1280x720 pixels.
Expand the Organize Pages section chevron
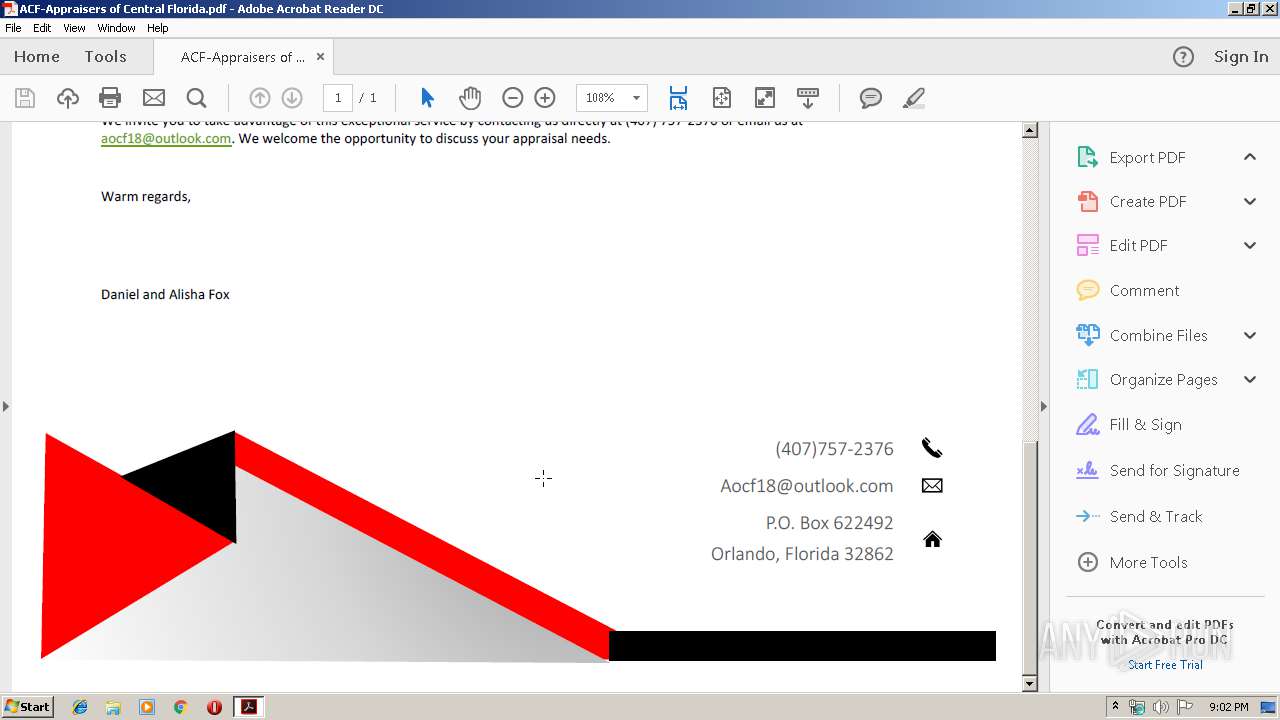1250,379
